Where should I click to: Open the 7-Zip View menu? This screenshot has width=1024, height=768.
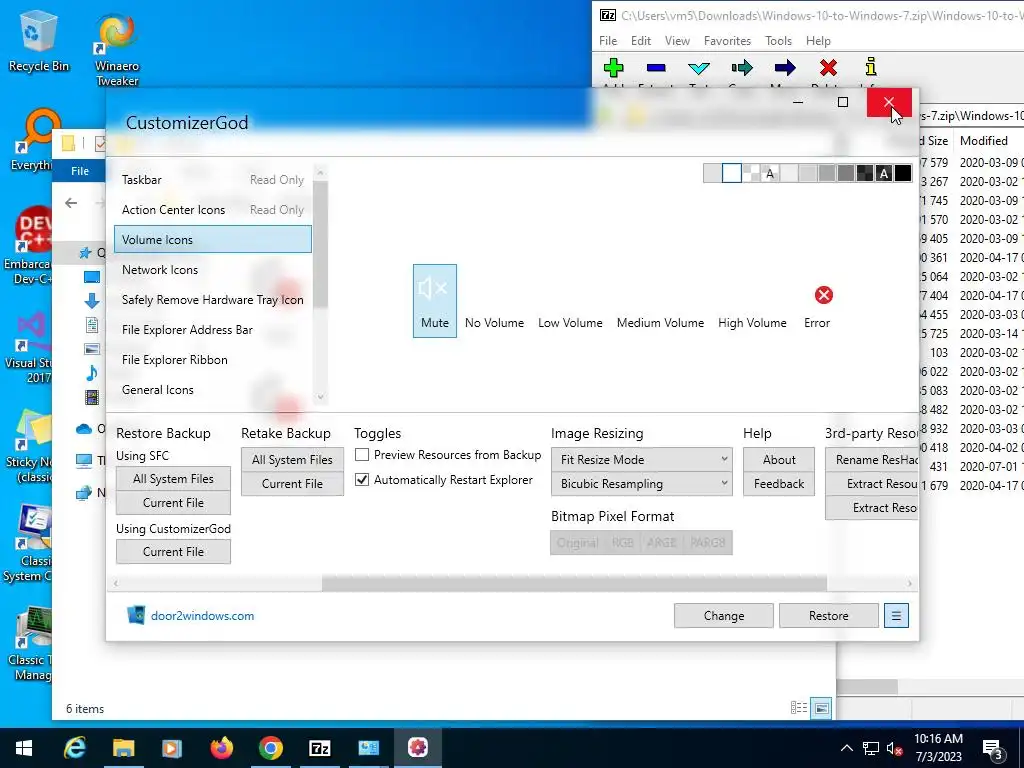click(x=677, y=40)
